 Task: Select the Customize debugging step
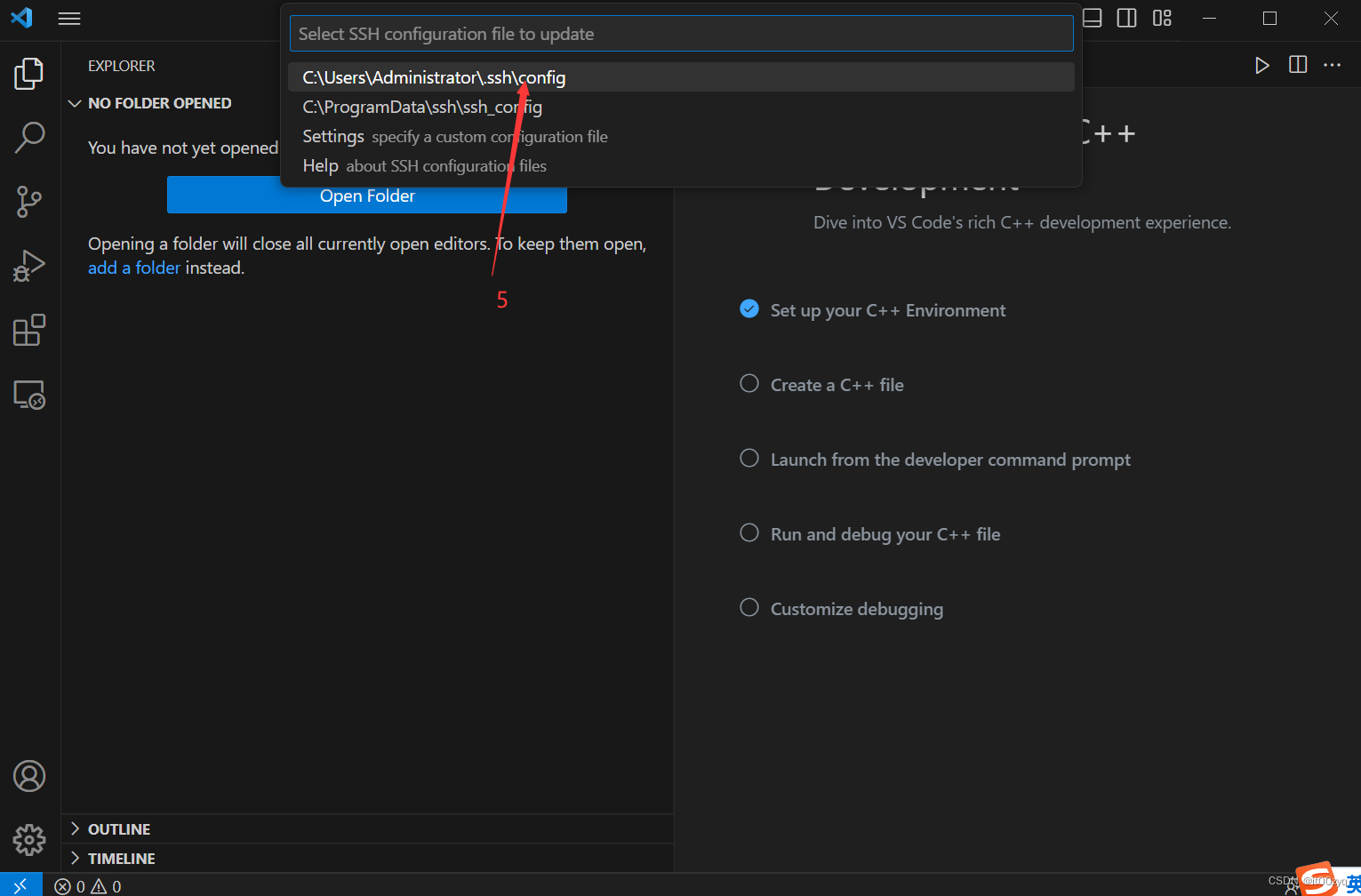pyautogui.click(x=842, y=609)
